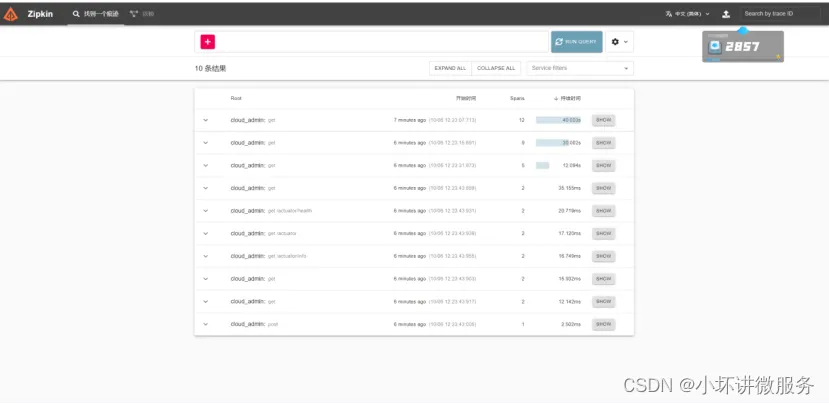This screenshot has height=404, width=829.
Task: Click the sort arrow beside duration header
Action: coord(556,98)
